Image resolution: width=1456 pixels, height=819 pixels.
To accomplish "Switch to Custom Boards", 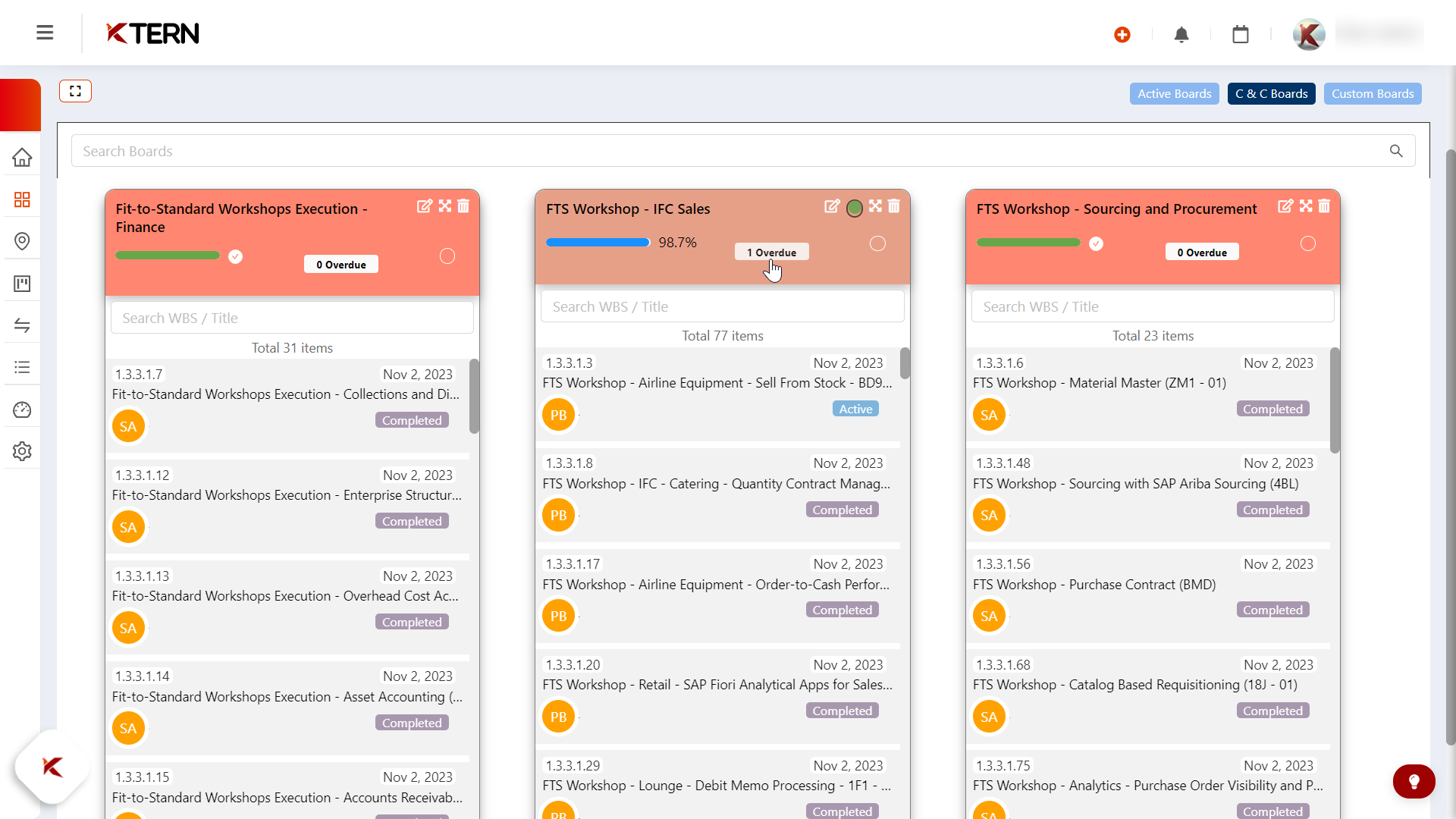I will [x=1373, y=93].
